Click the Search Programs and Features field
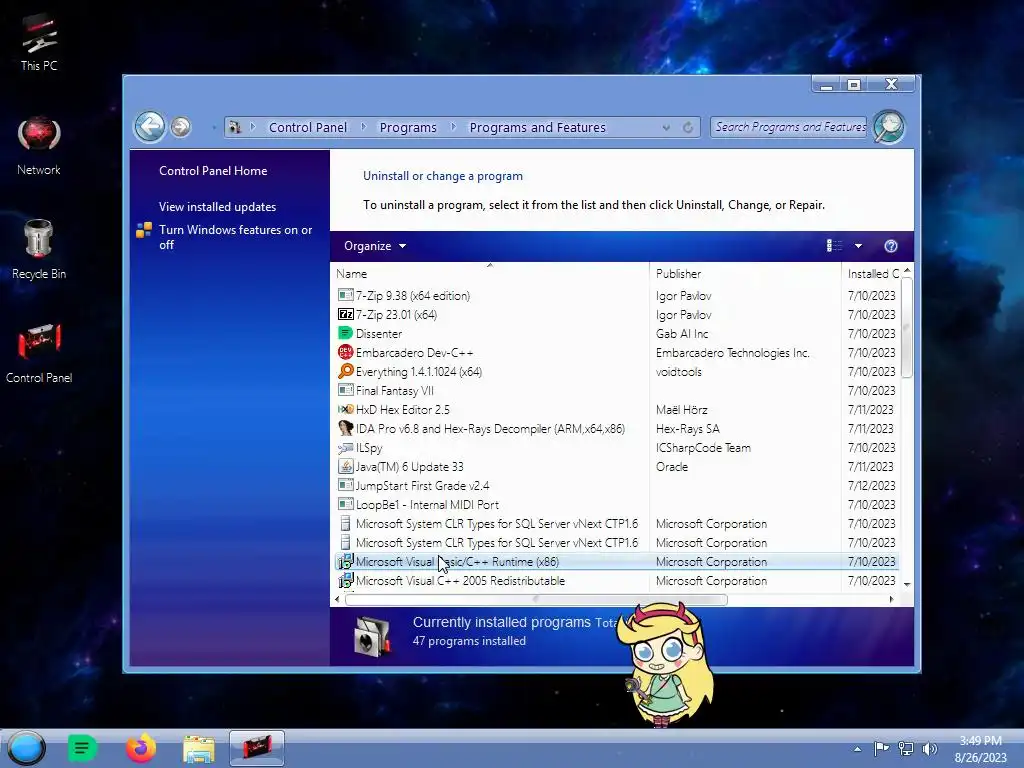1024x768 pixels. 790,127
